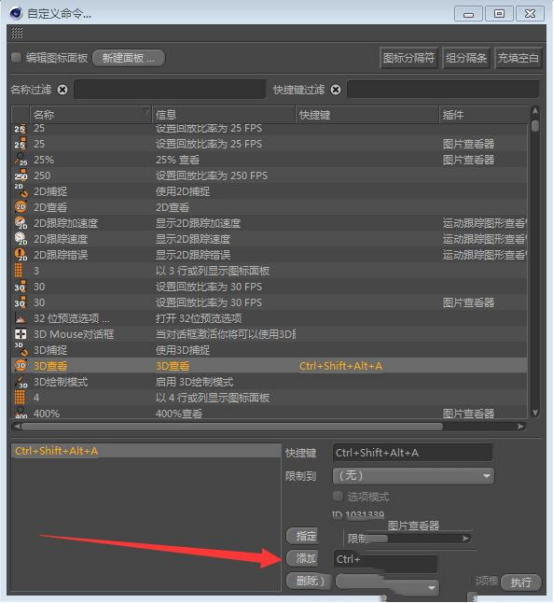Click the Cinema 4D title bar logo
The height and width of the screenshot is (603, 554).
point(16,13)
